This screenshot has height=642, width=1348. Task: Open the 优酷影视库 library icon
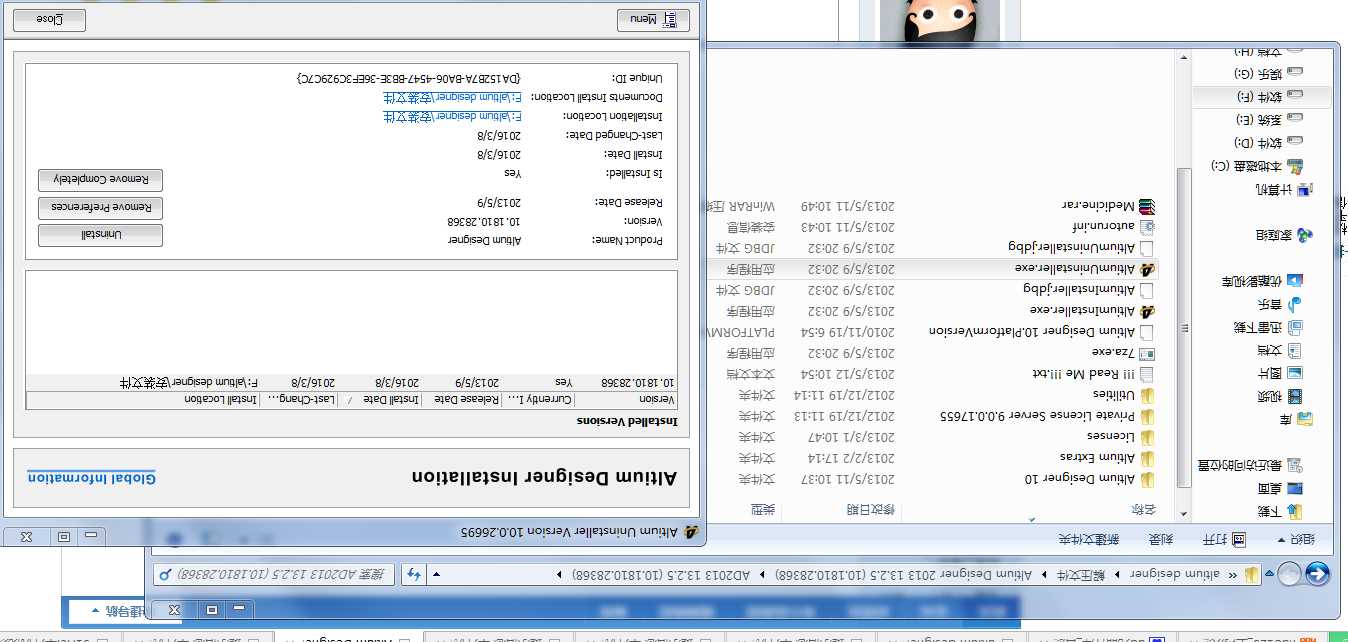1295,281
